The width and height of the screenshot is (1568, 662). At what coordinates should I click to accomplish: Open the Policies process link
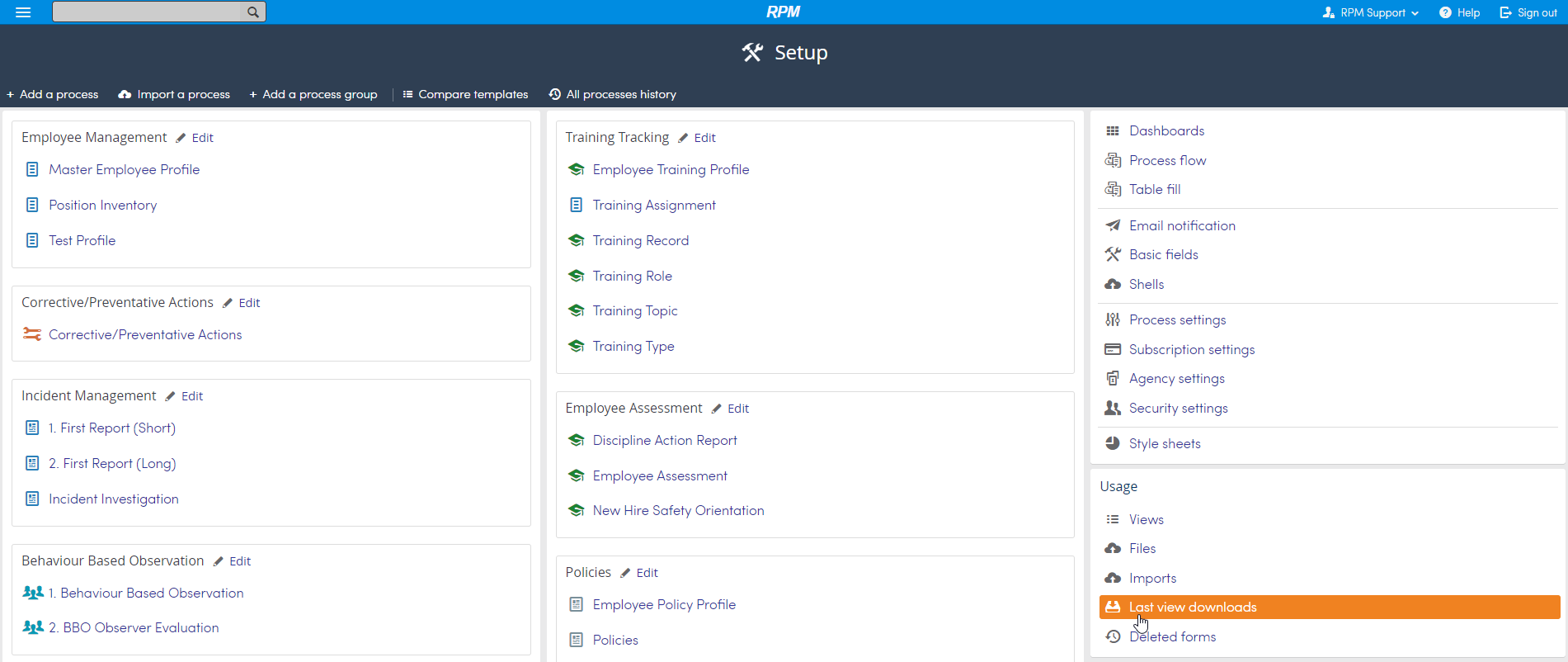615,640
